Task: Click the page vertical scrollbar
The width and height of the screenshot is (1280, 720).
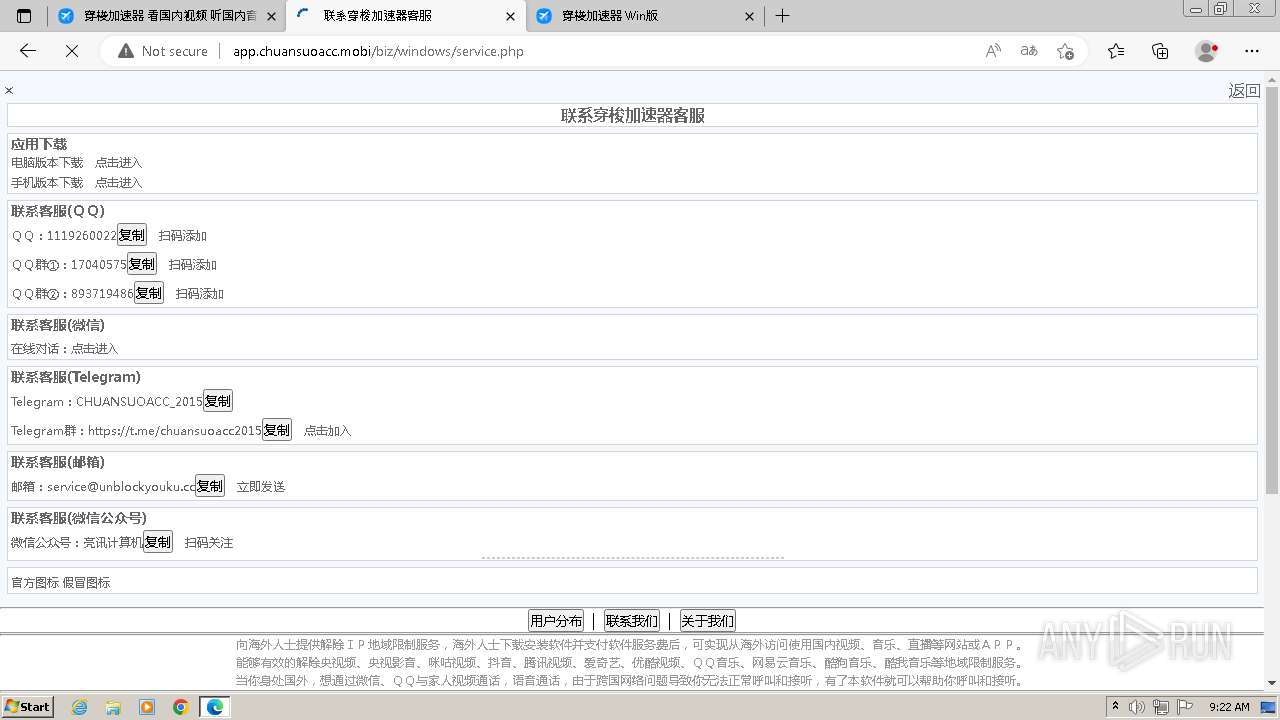Action: pos(1272,290)
